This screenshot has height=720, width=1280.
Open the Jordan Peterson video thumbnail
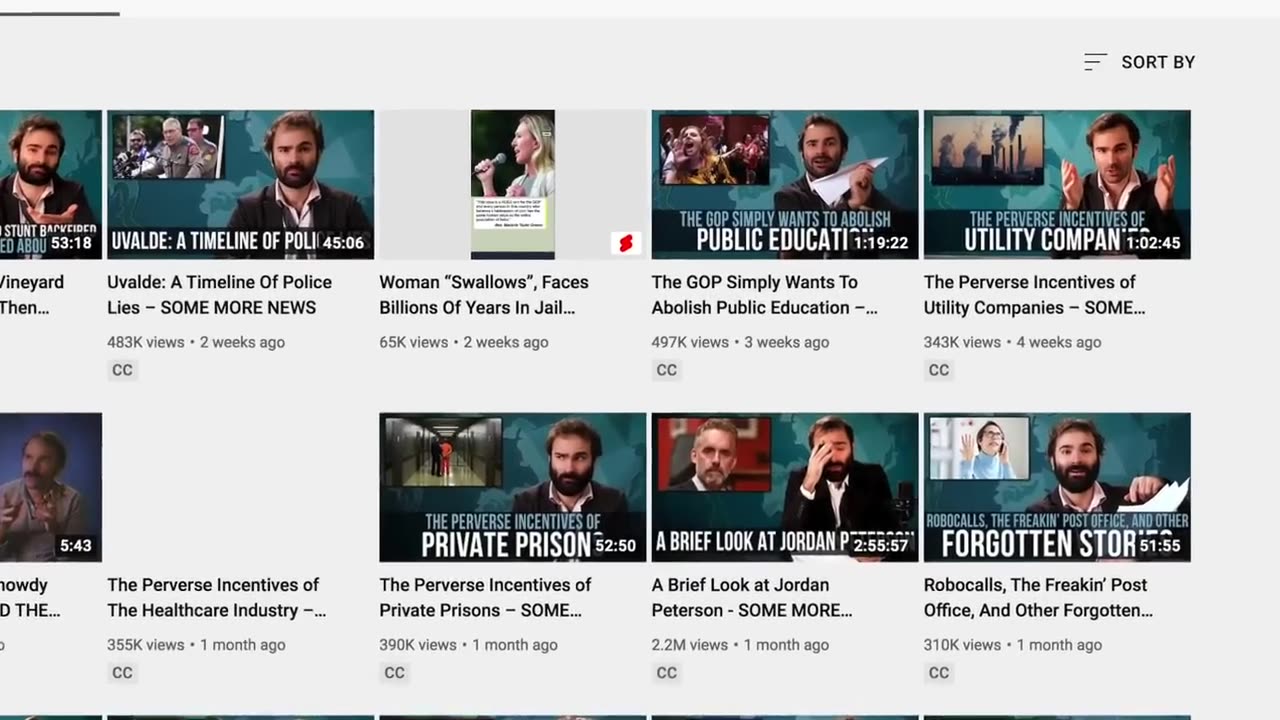pos(785,487)
